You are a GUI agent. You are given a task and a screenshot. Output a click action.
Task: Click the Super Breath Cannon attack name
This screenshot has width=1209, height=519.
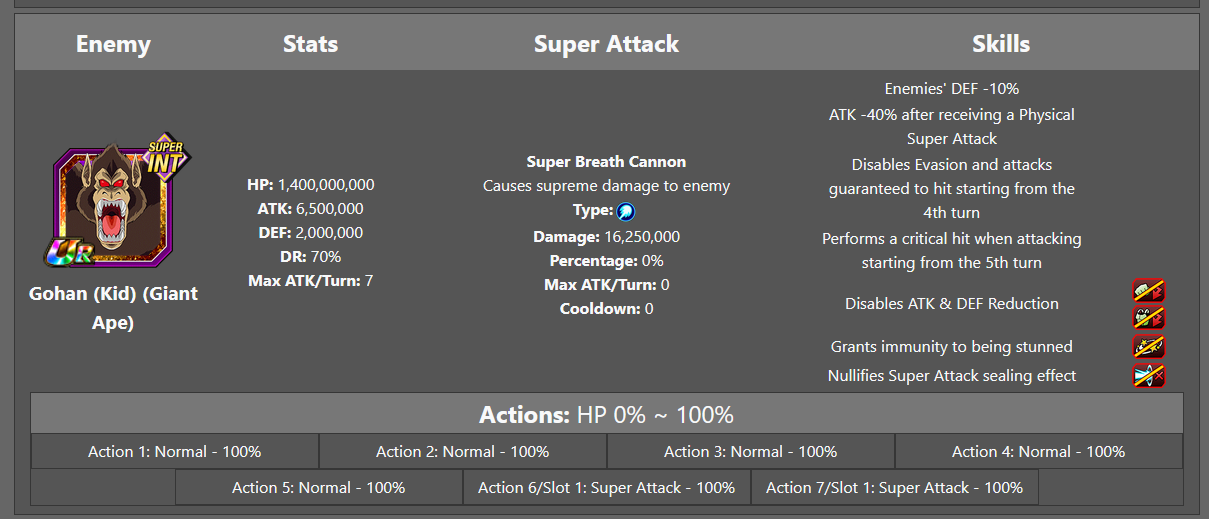606,162
